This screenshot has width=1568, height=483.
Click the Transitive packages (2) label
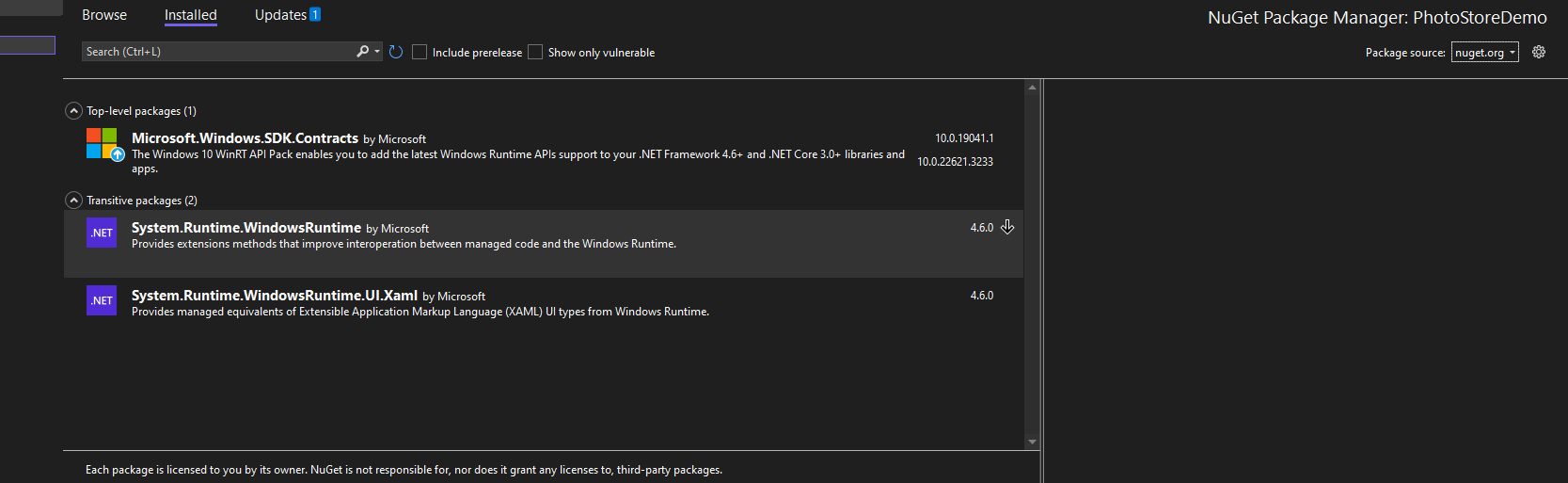[142, 201]
